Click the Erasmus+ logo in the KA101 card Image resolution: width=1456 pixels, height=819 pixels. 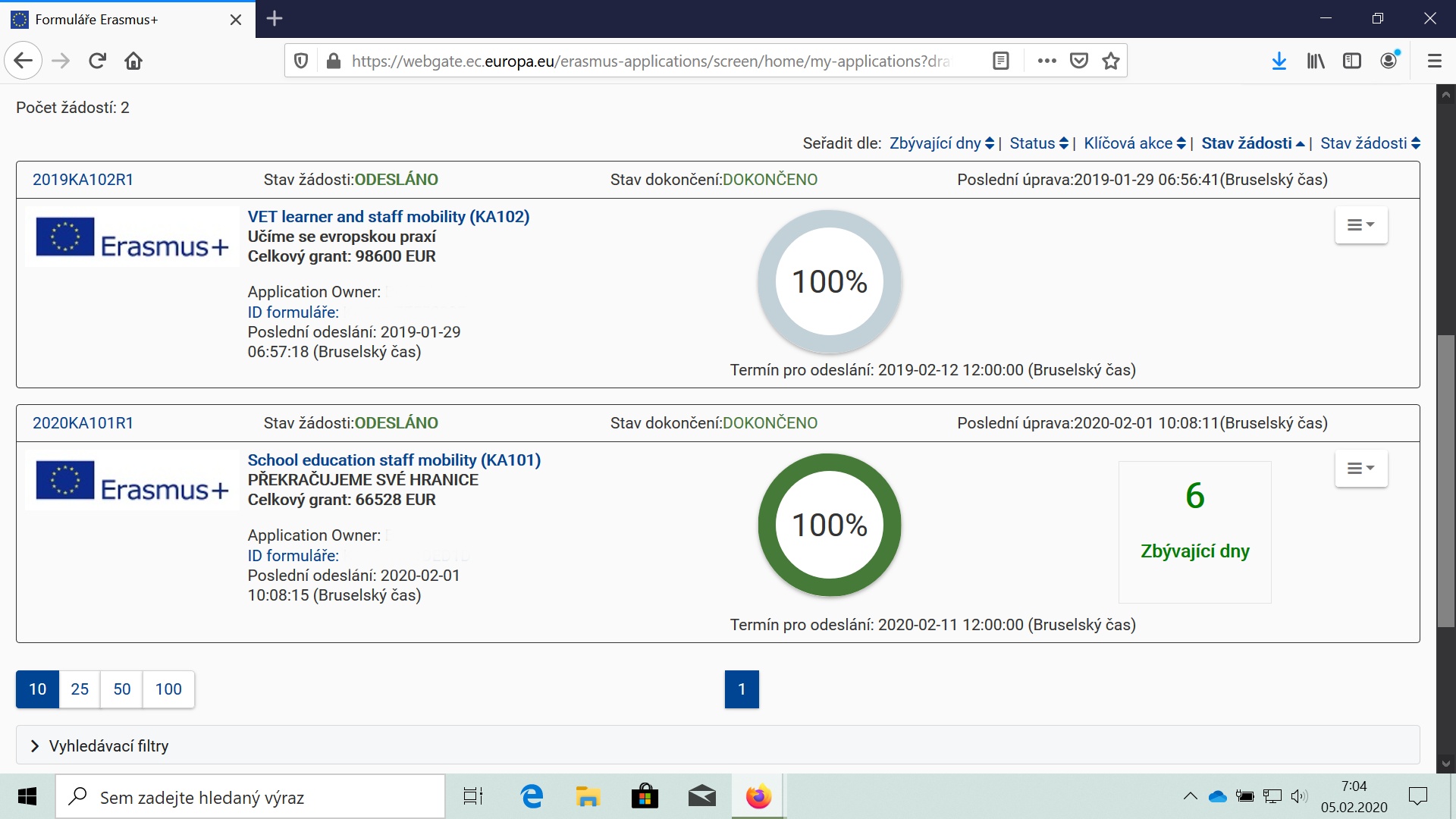[132, 481]
